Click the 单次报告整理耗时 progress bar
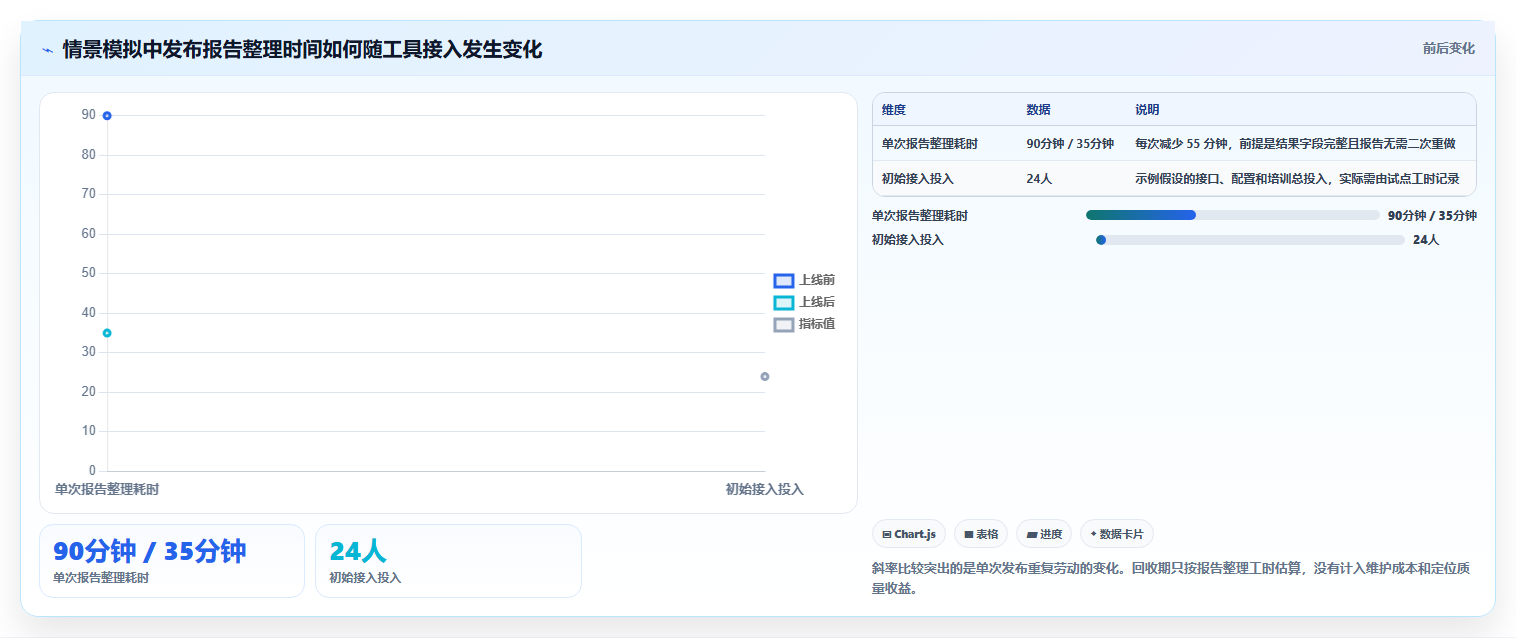This screenshot has height=638, width=1516. (x=1233, y=215)
